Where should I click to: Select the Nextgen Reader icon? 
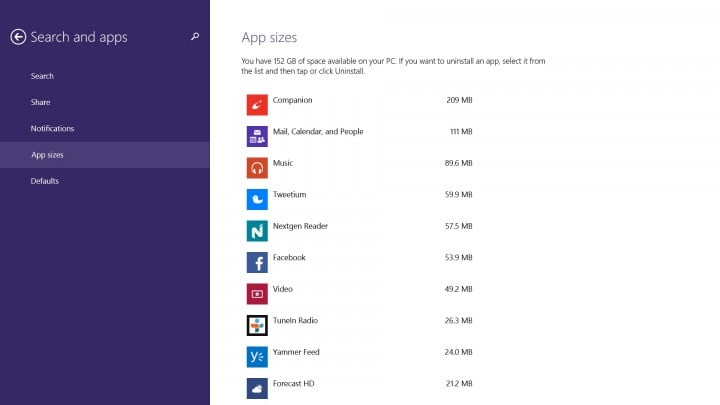click(x=257, y=231)
